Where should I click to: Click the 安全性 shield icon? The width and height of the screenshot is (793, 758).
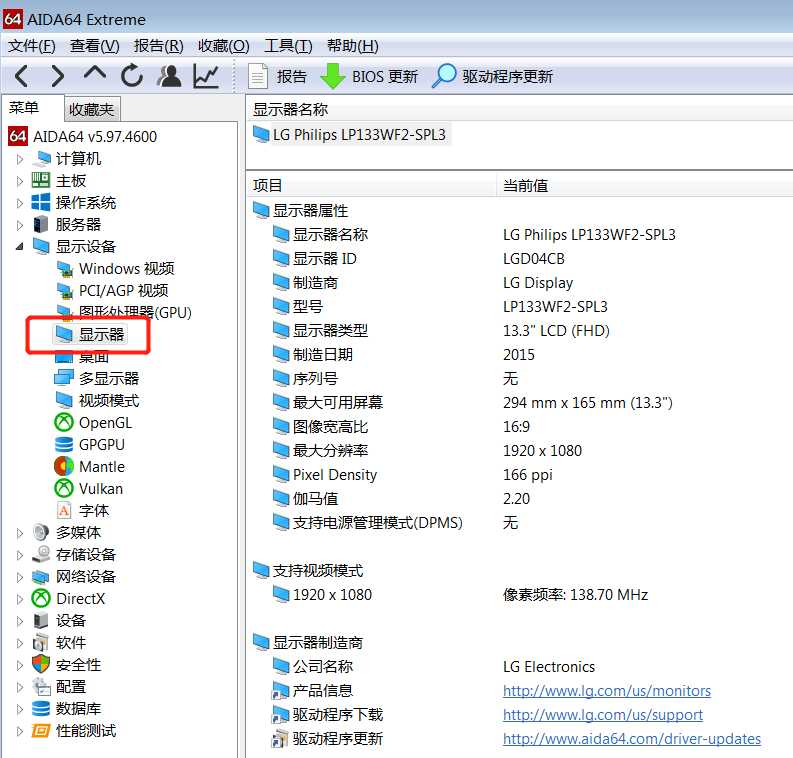click(40, 664)
